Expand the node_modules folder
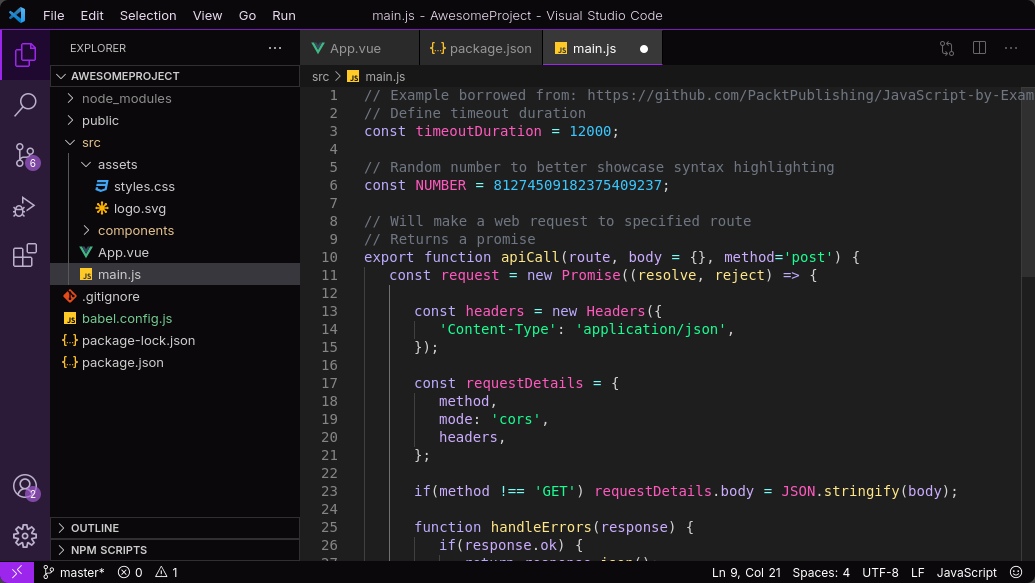This screenshot has width=1035, height=583. pos(175,98)
